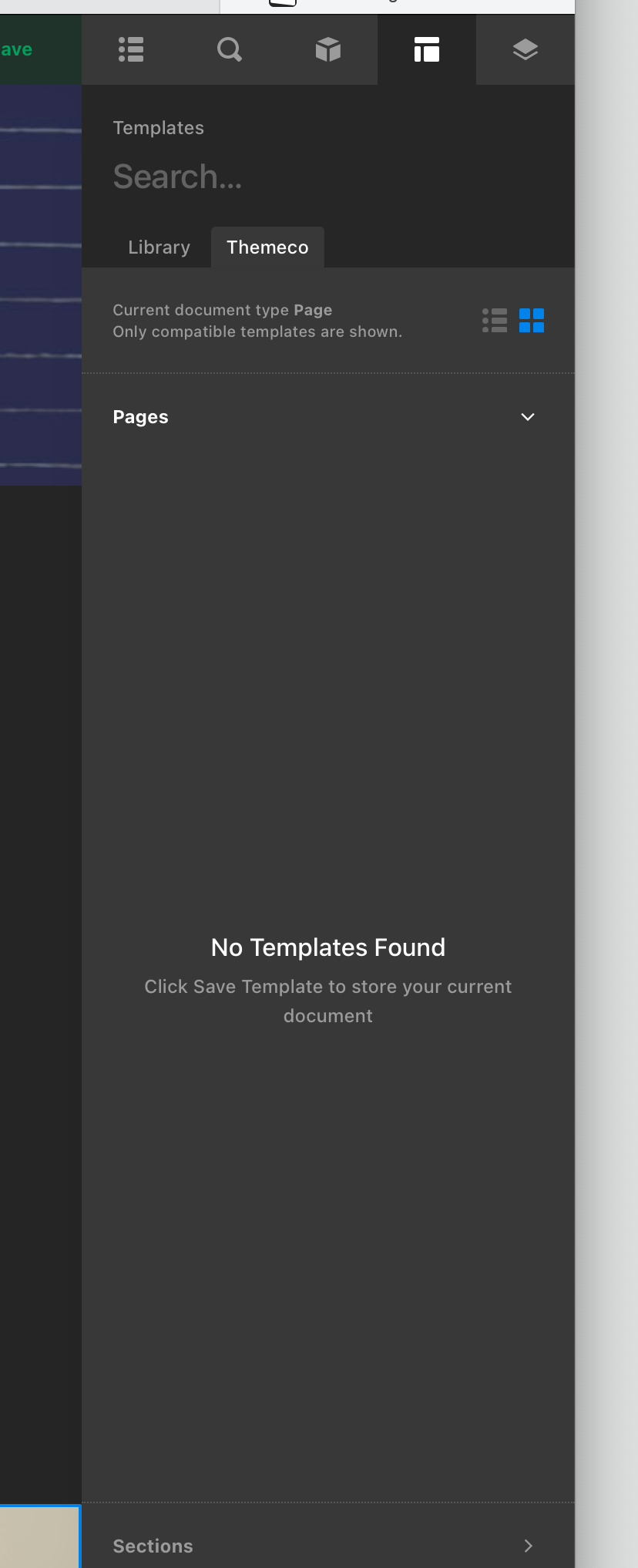Collapse Pages group using its chevron
Viewport: 638px width, 1568px height.
click(528, 417)
